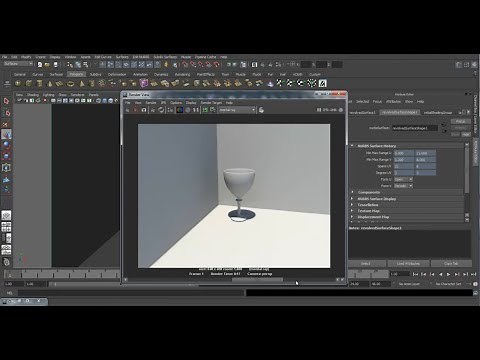Toggle RGB channel display in Render View

[180, 110]
